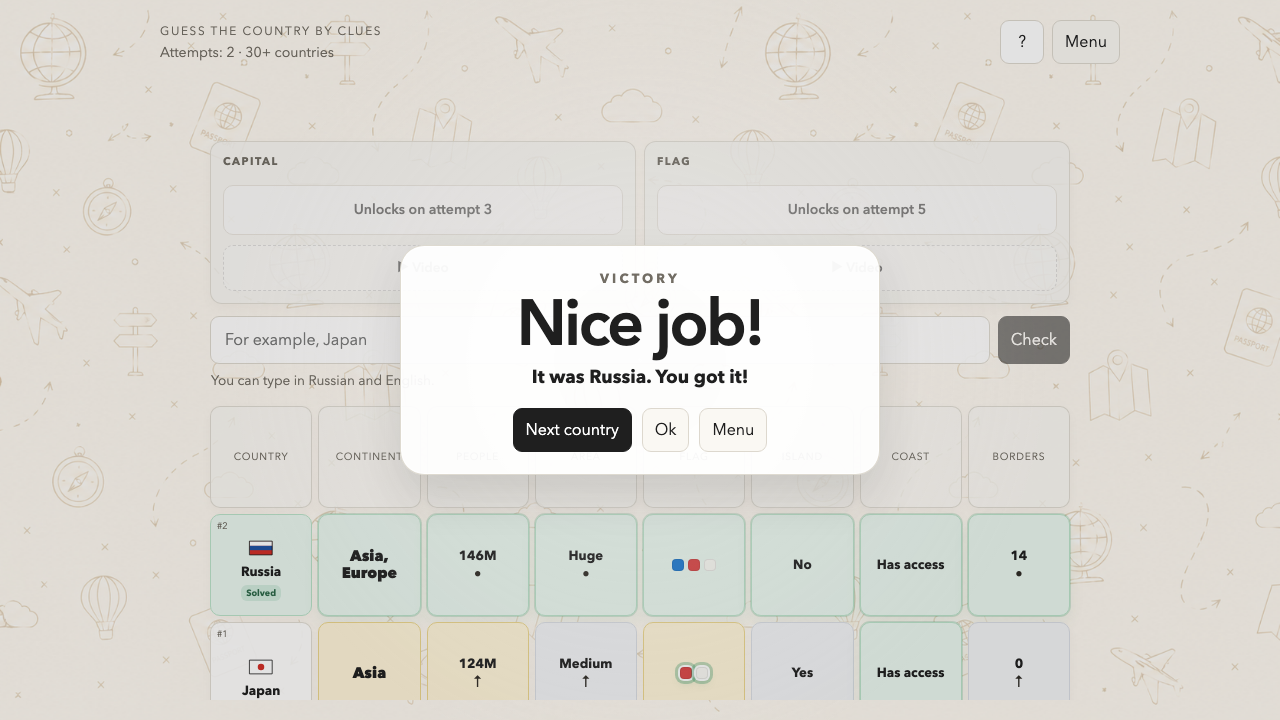
Task: Open the help question mark button
Action: coord(1022,42)
